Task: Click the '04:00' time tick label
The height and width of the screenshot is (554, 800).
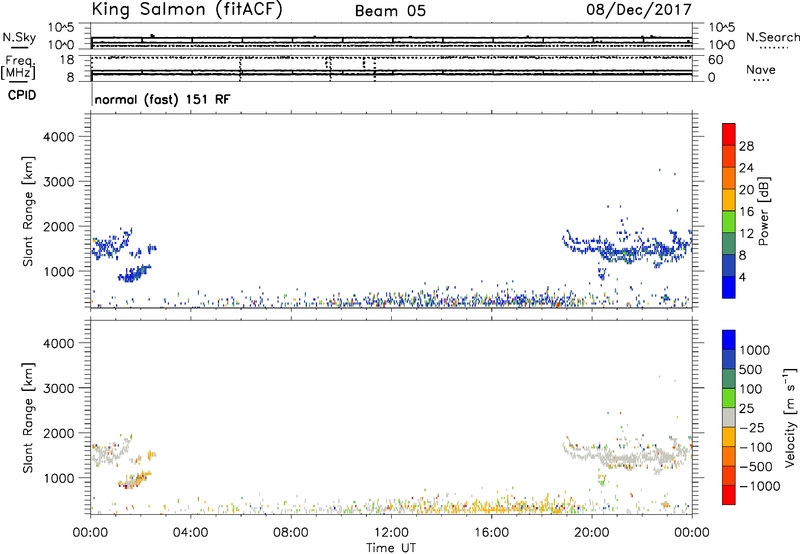Action: (191, 533)
